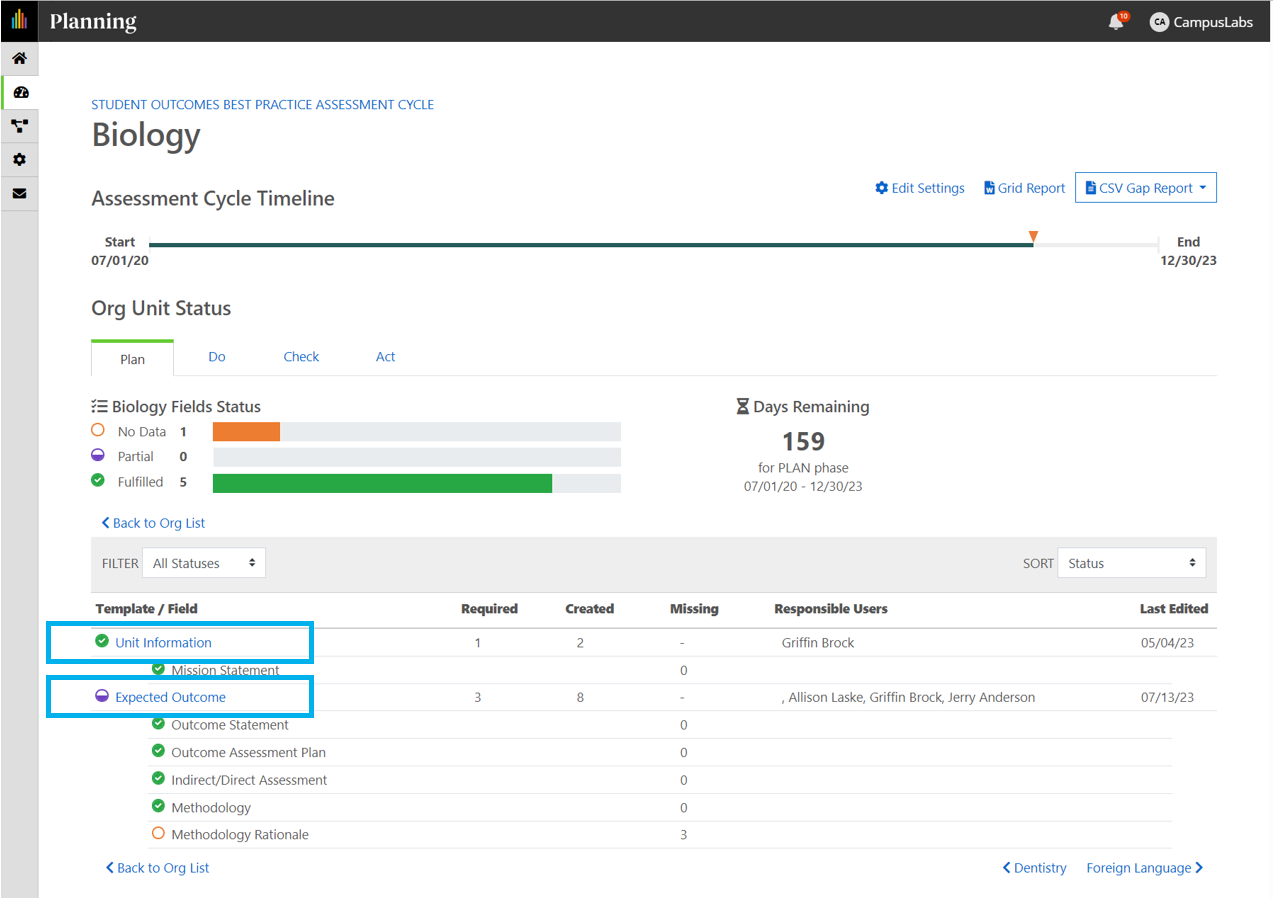The width and height of the screenshot is (1274, 898).
Task: Click the Outcome Assessment Plan field row
Action: (661, 752)
